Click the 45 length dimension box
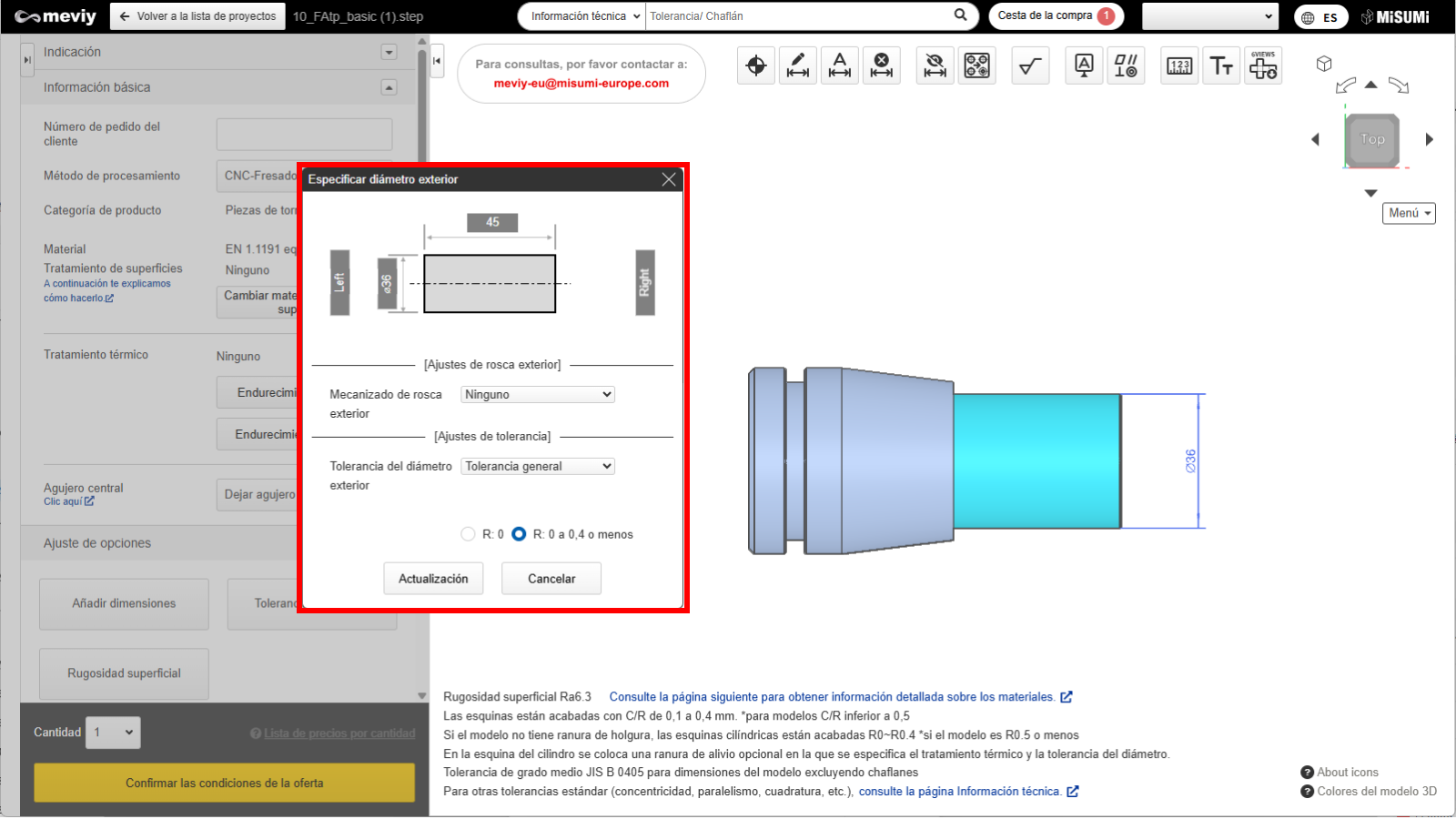The width and height of the screenshot is (1456, 819). [492, 222]
